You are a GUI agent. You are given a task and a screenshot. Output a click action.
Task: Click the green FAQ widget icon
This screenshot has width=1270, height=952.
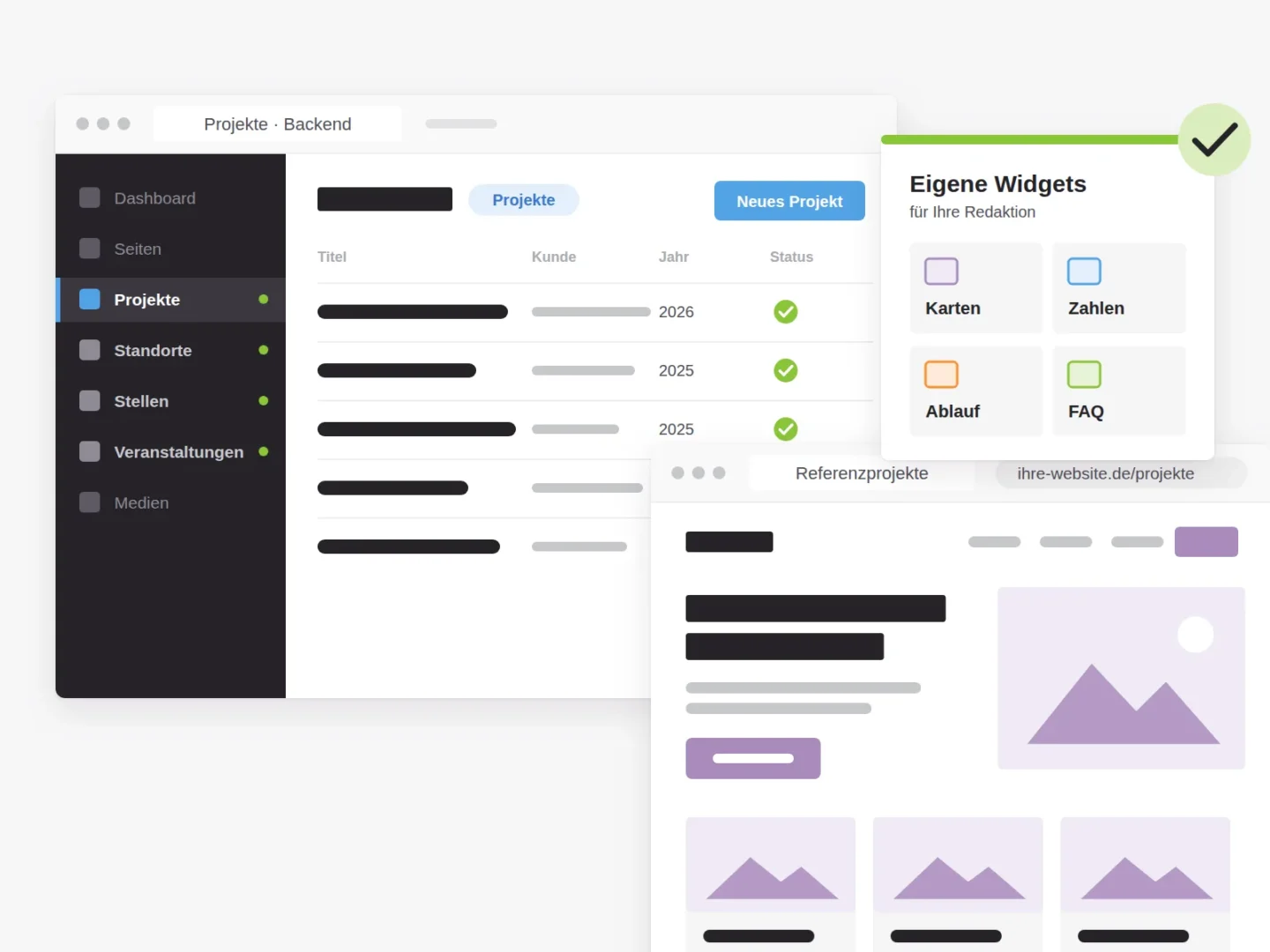(1084, 375)
